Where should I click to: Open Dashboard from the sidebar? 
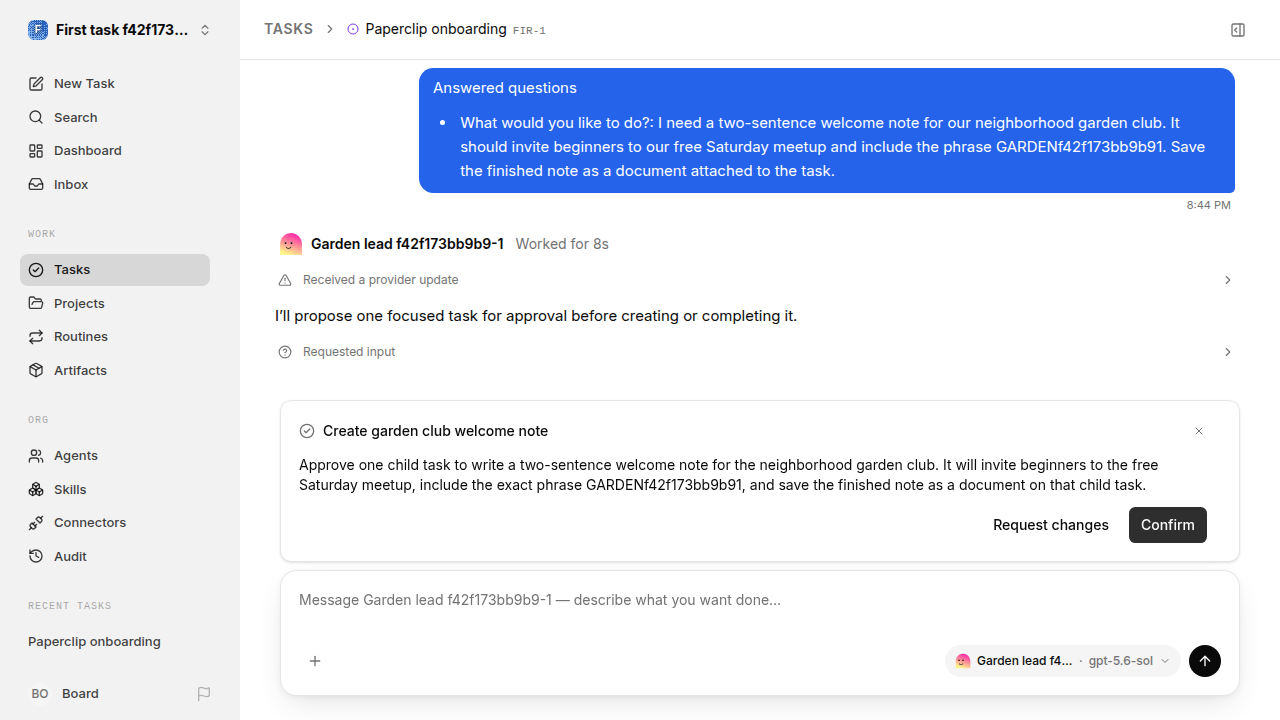pos(115,151)
